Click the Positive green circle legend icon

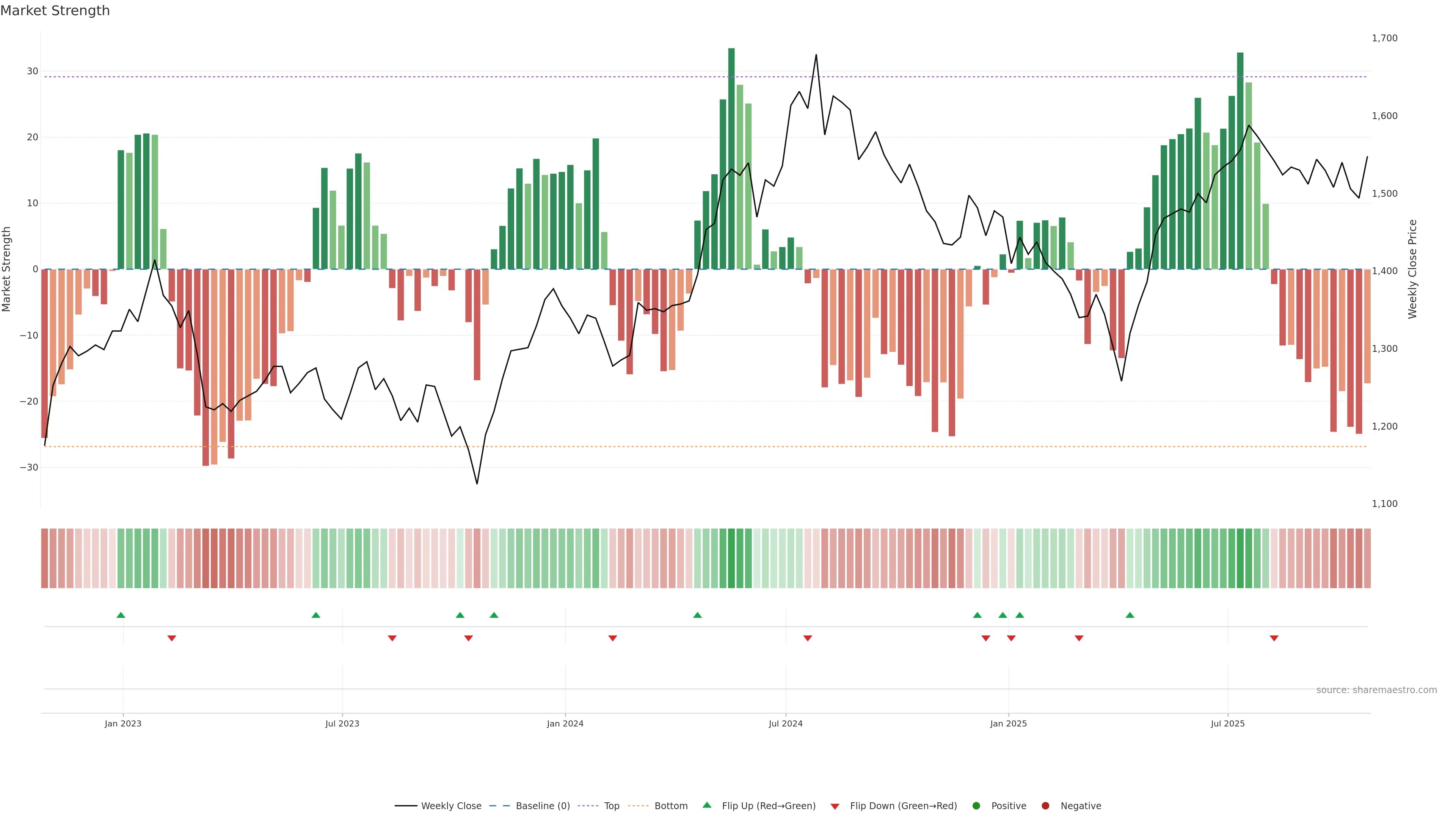976,806
